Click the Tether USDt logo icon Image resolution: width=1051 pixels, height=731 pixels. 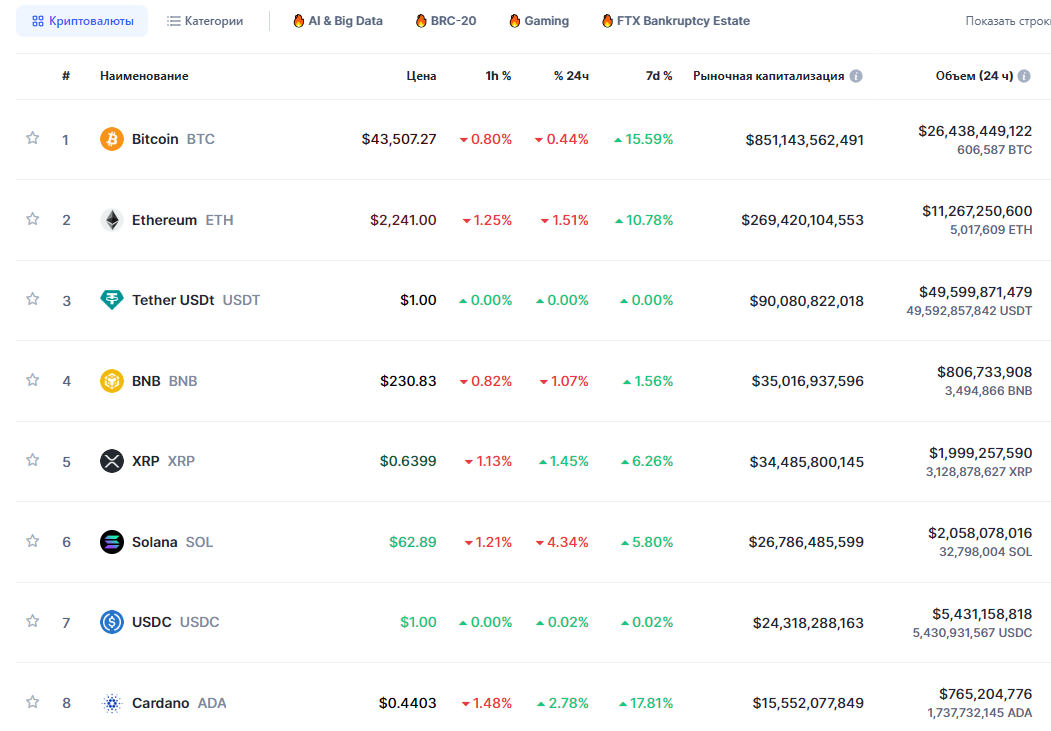[x=112, y=300]
